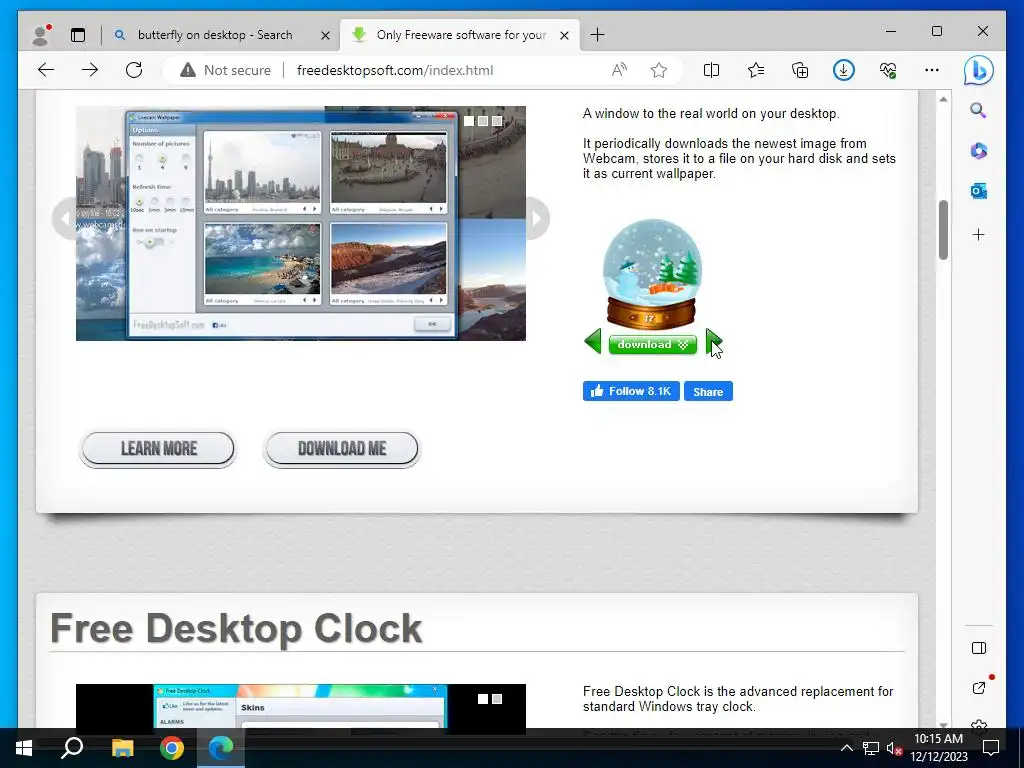Viewport: 1024px width, 768px height.
Task: Click the Webcam Wallpaper screenshot image
Action: 300,223
